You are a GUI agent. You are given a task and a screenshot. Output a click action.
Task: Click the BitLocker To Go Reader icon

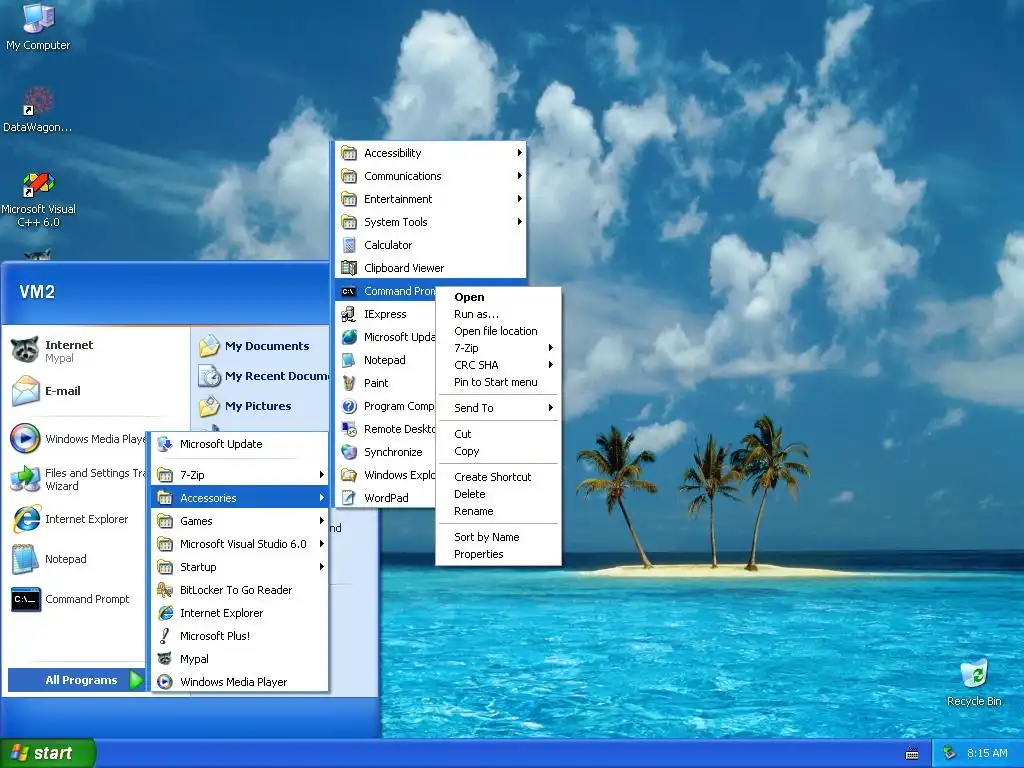165,590
